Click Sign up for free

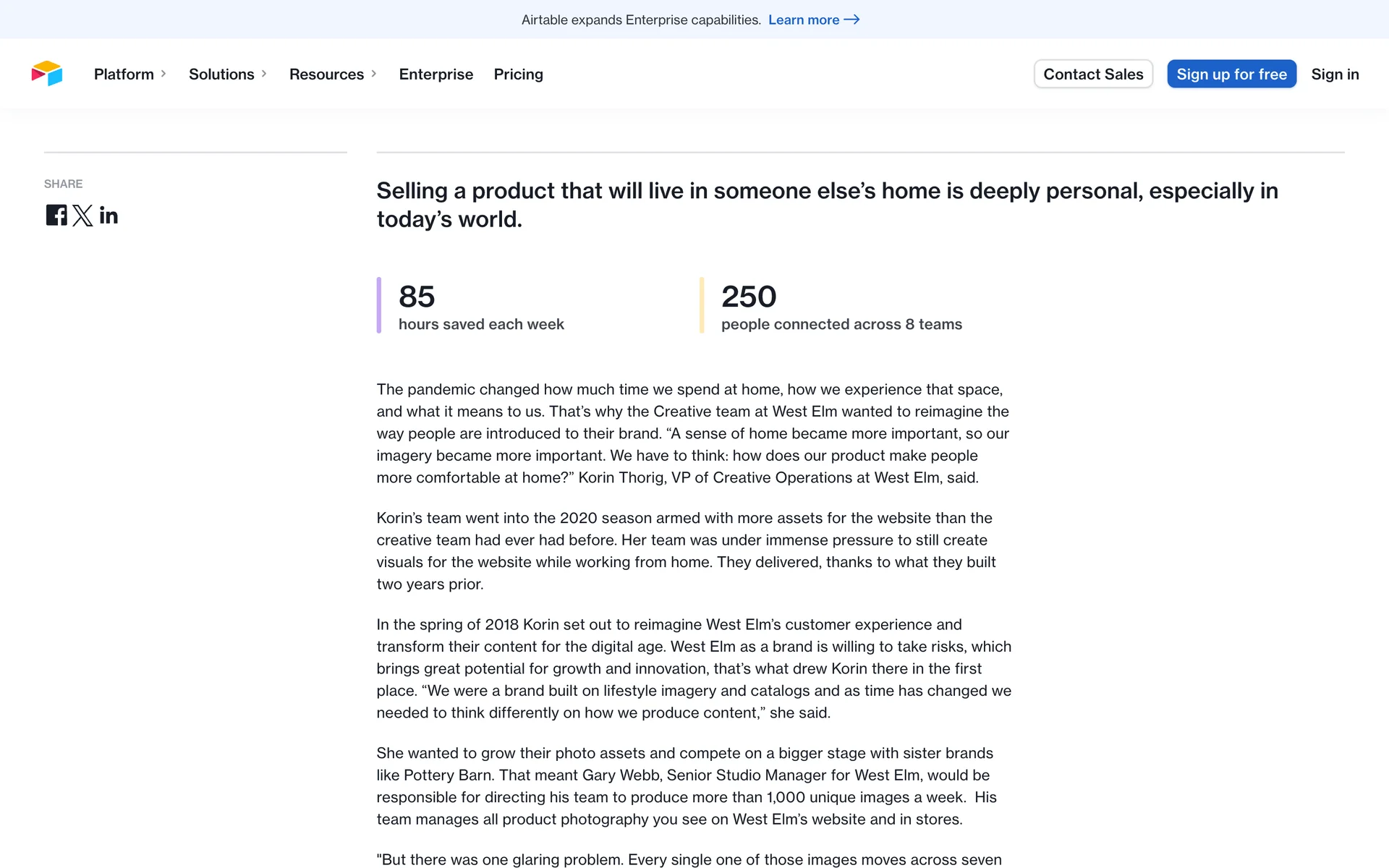(1231, 74)
